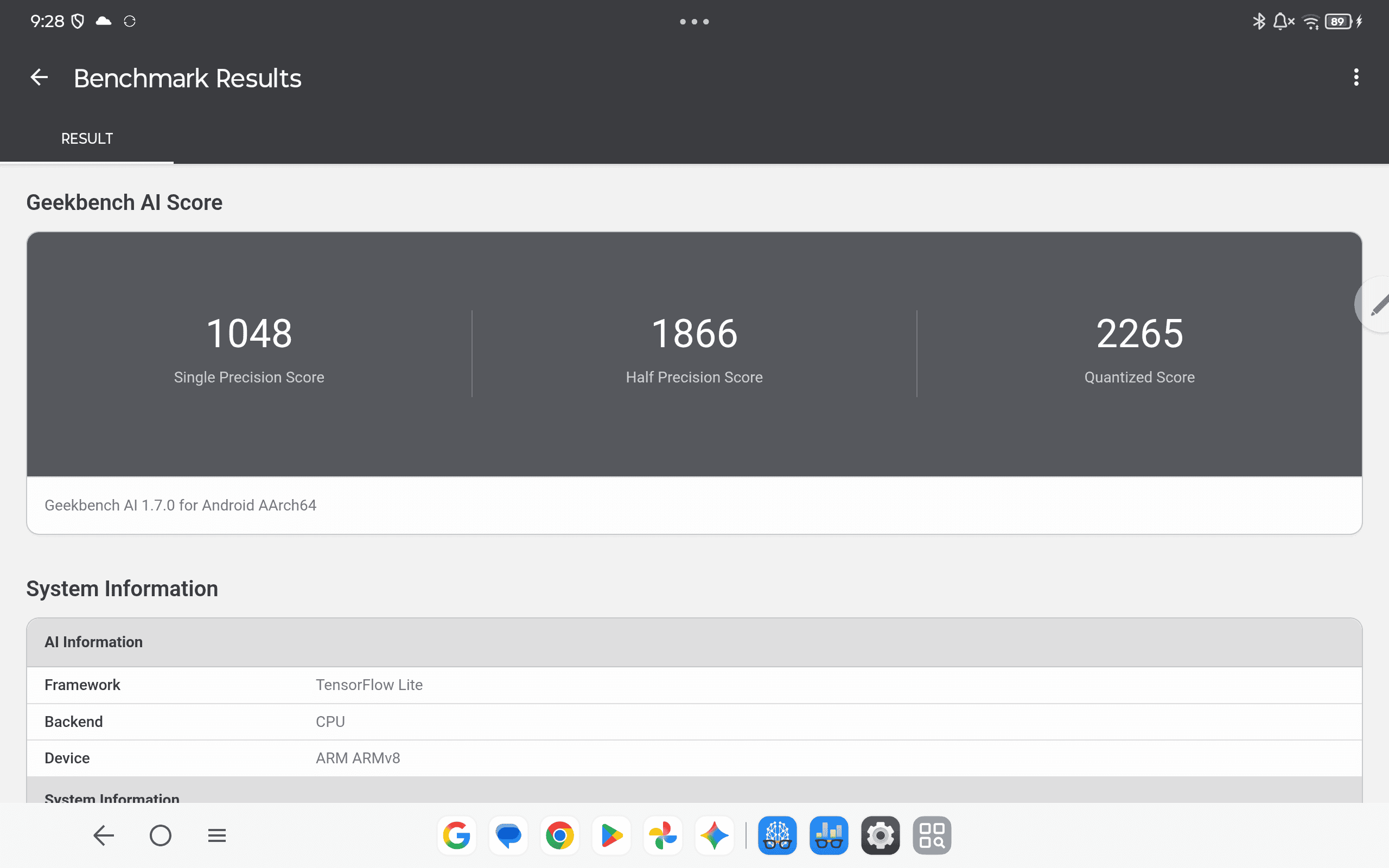Image resolution: width=1389 pixels, height=868 pixels.
Task: Go back using the app bar arrow
Action: (x=39, y=78)
